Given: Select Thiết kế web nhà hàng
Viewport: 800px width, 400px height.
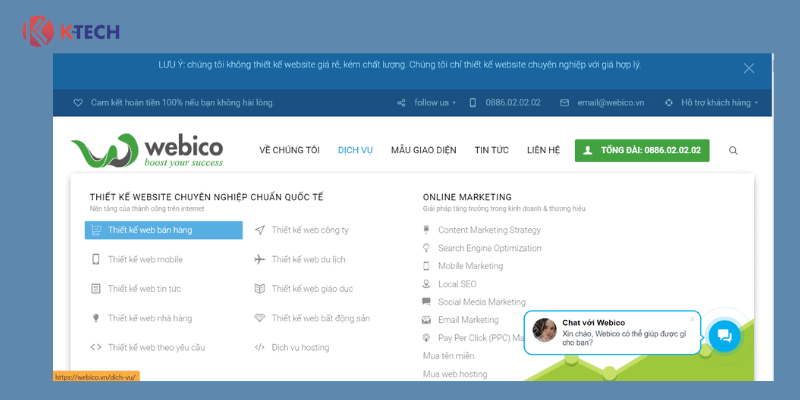Looking at the screenshot, I should (x=149, y=318).
